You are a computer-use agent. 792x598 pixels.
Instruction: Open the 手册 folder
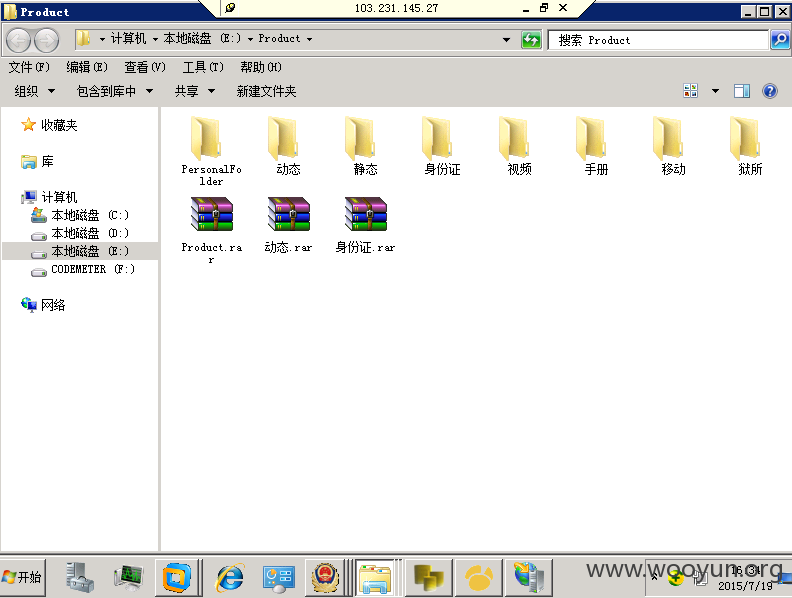[x=596, y=145]
